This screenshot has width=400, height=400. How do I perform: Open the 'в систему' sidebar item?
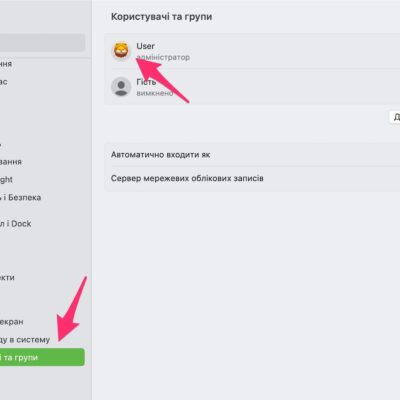tap(25, 340)
